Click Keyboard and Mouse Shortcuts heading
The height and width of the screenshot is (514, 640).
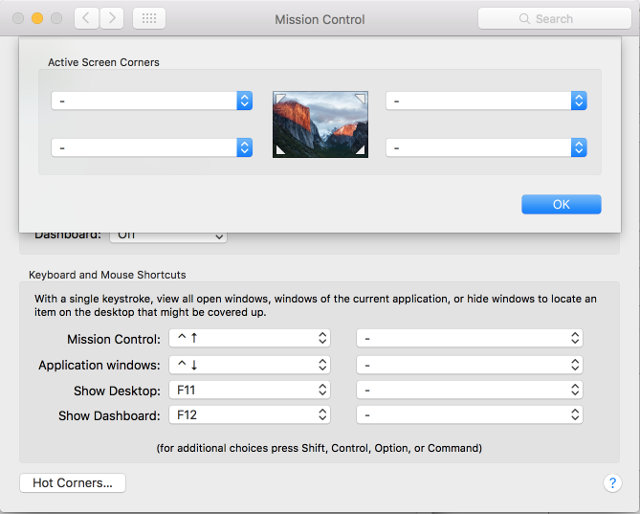(x=107, y=275)
